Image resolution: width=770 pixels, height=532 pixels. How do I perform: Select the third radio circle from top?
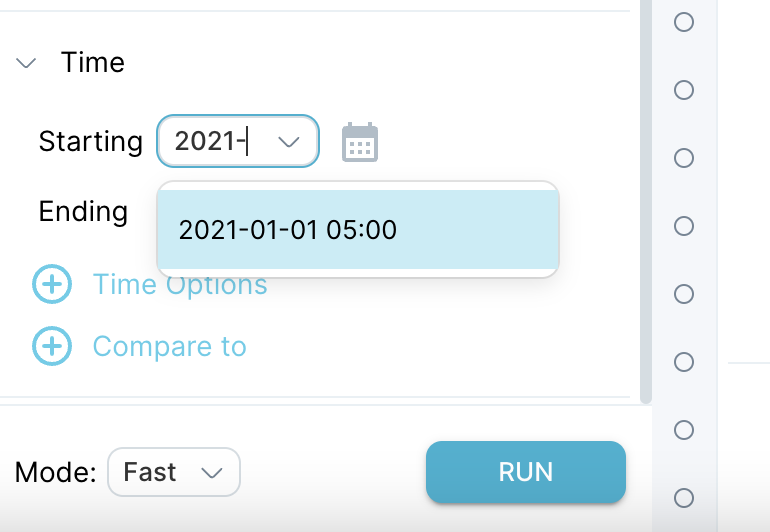pos(684,158)
